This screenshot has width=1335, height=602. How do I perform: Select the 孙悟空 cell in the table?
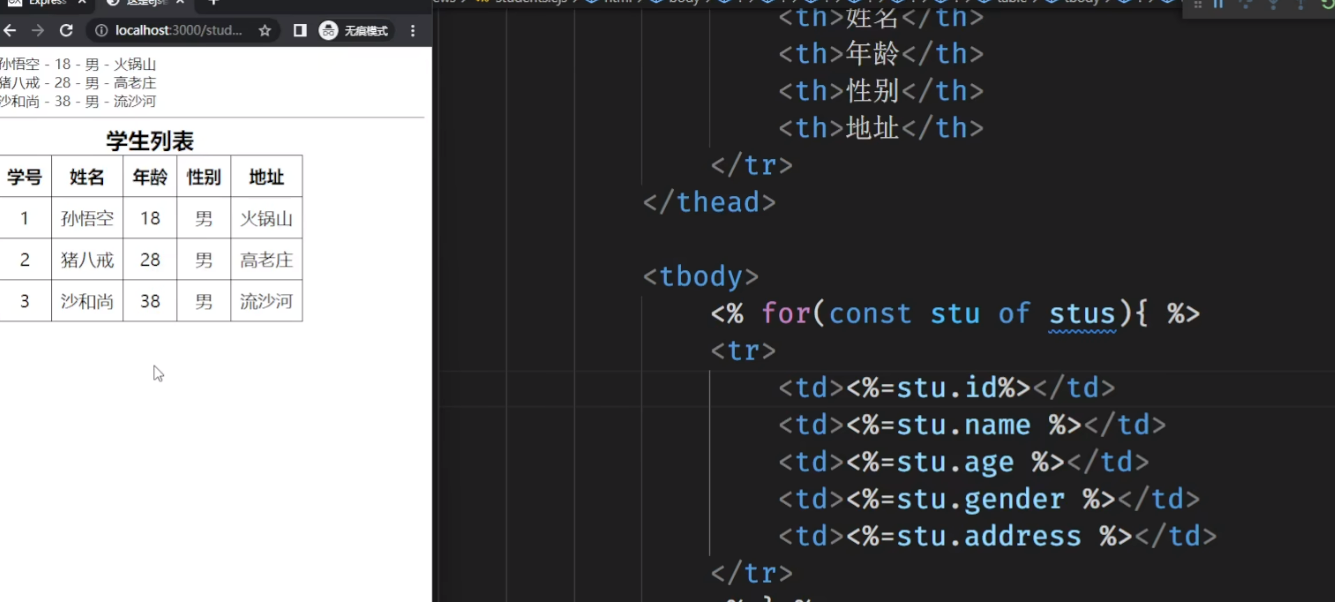[x=87, y=218]
